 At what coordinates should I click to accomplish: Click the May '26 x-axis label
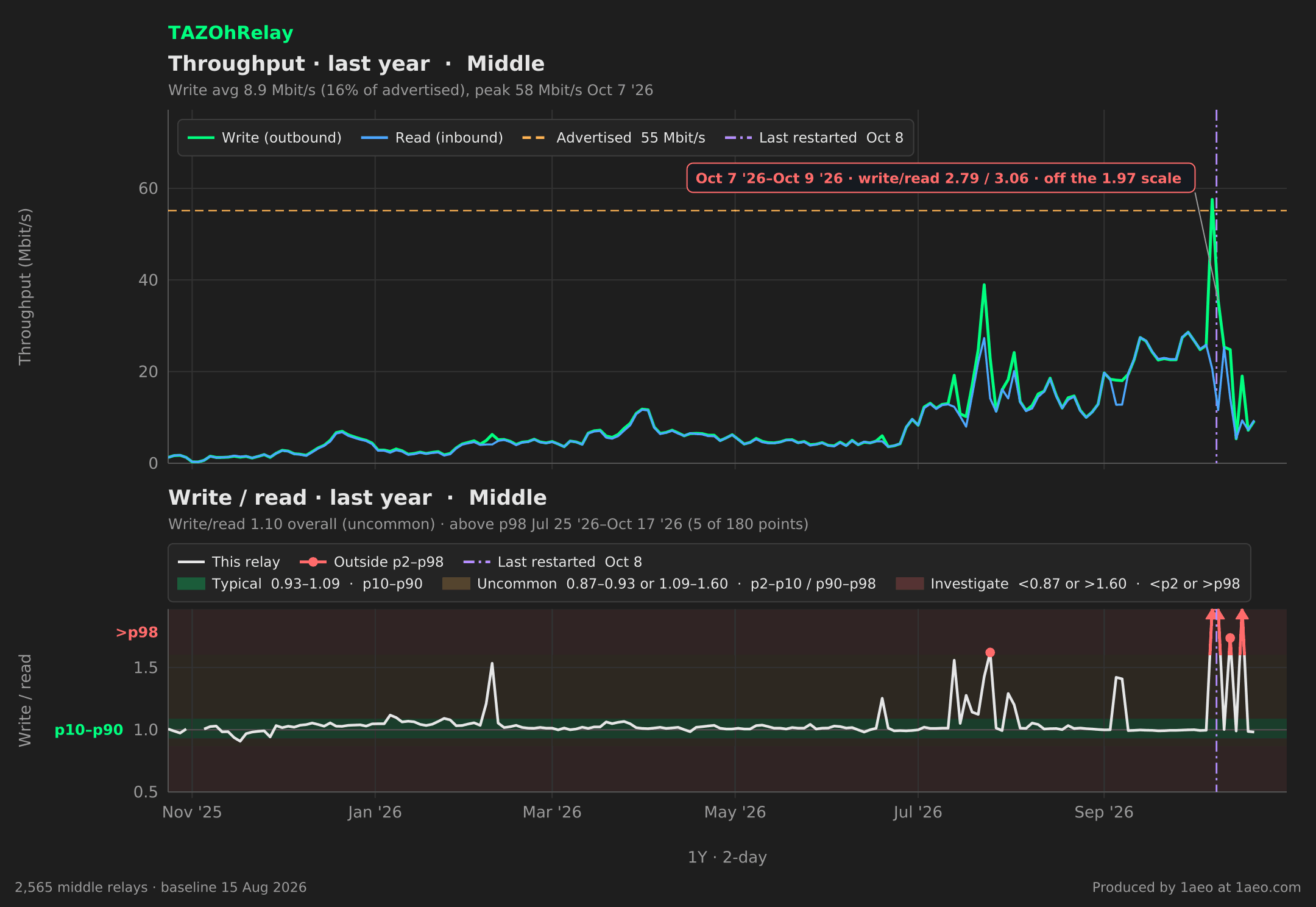(x=735, y=812)
